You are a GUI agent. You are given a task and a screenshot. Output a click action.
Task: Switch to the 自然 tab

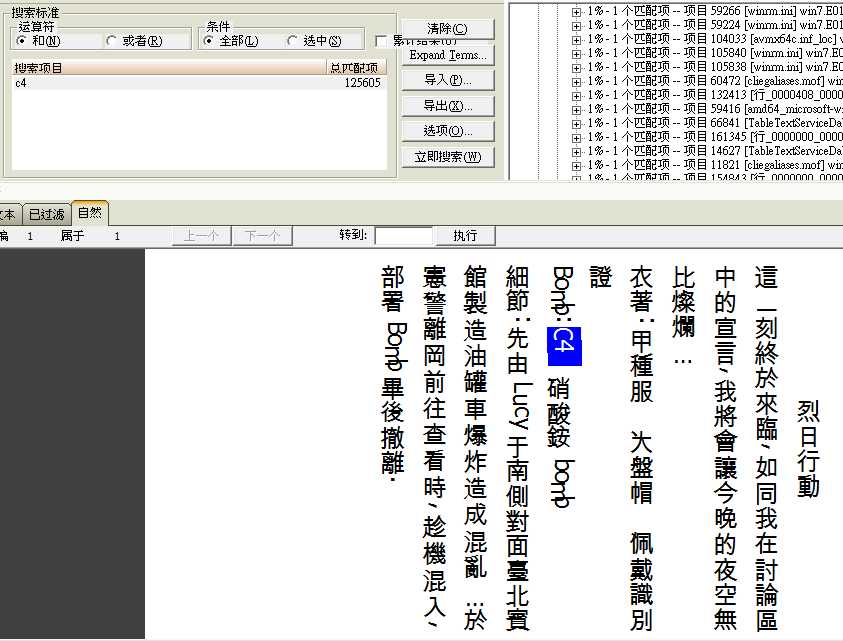pos(90,213)
